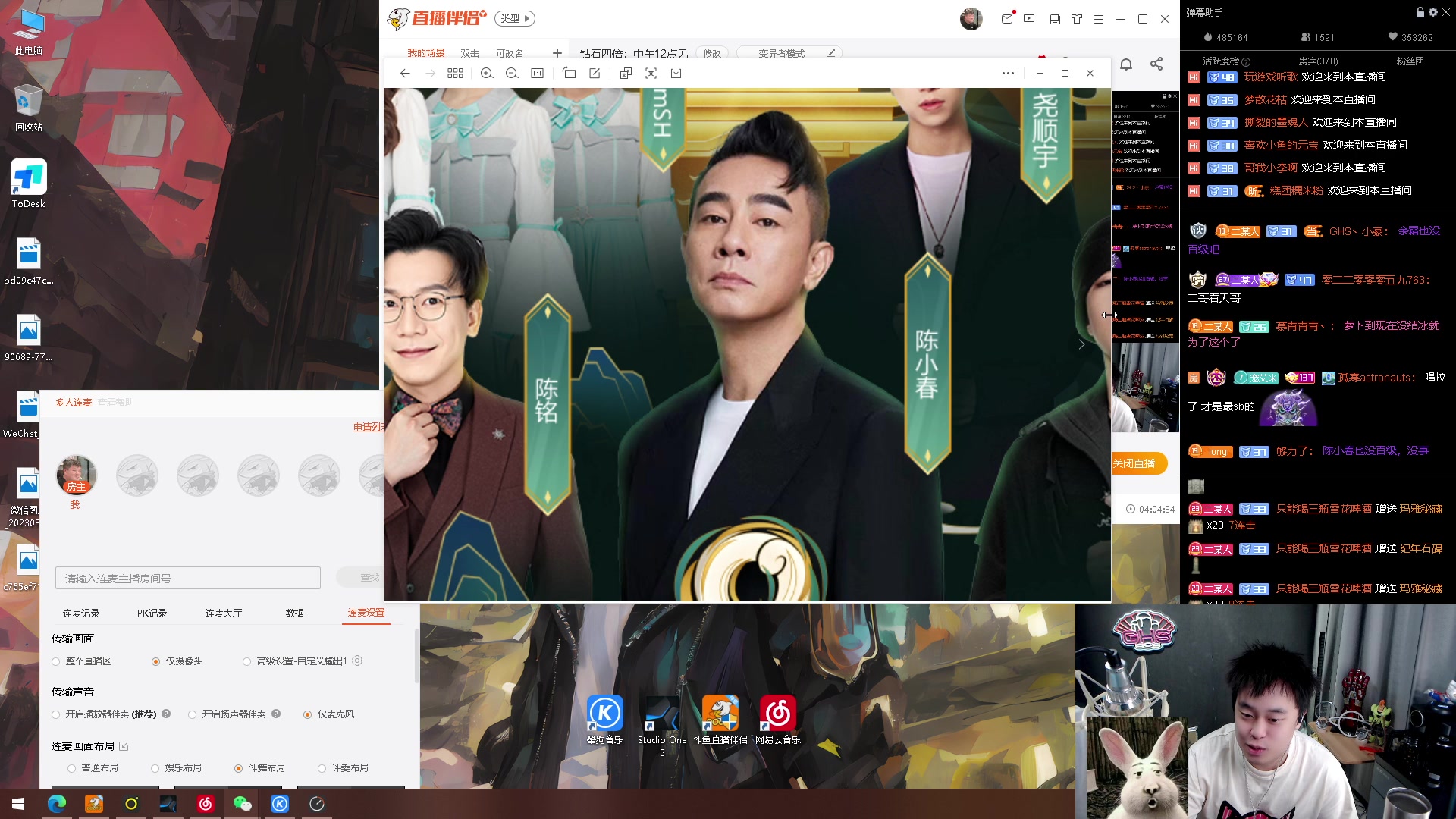Open 我的场景 scene tab
The width and height of the screenshot is (1456, 819).
[x=426, y=53]
